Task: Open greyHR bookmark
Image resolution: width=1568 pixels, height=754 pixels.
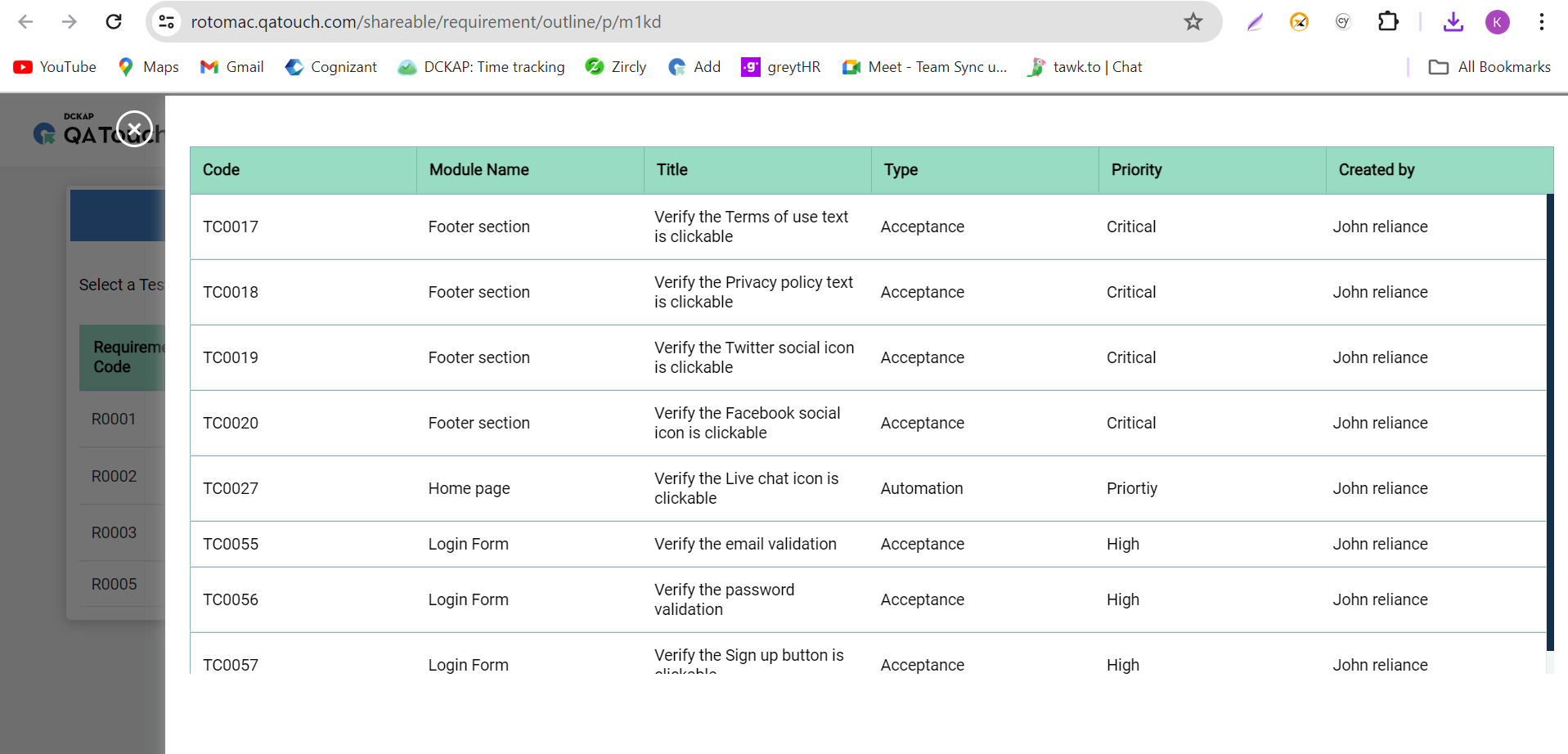Action: [780, 67]
